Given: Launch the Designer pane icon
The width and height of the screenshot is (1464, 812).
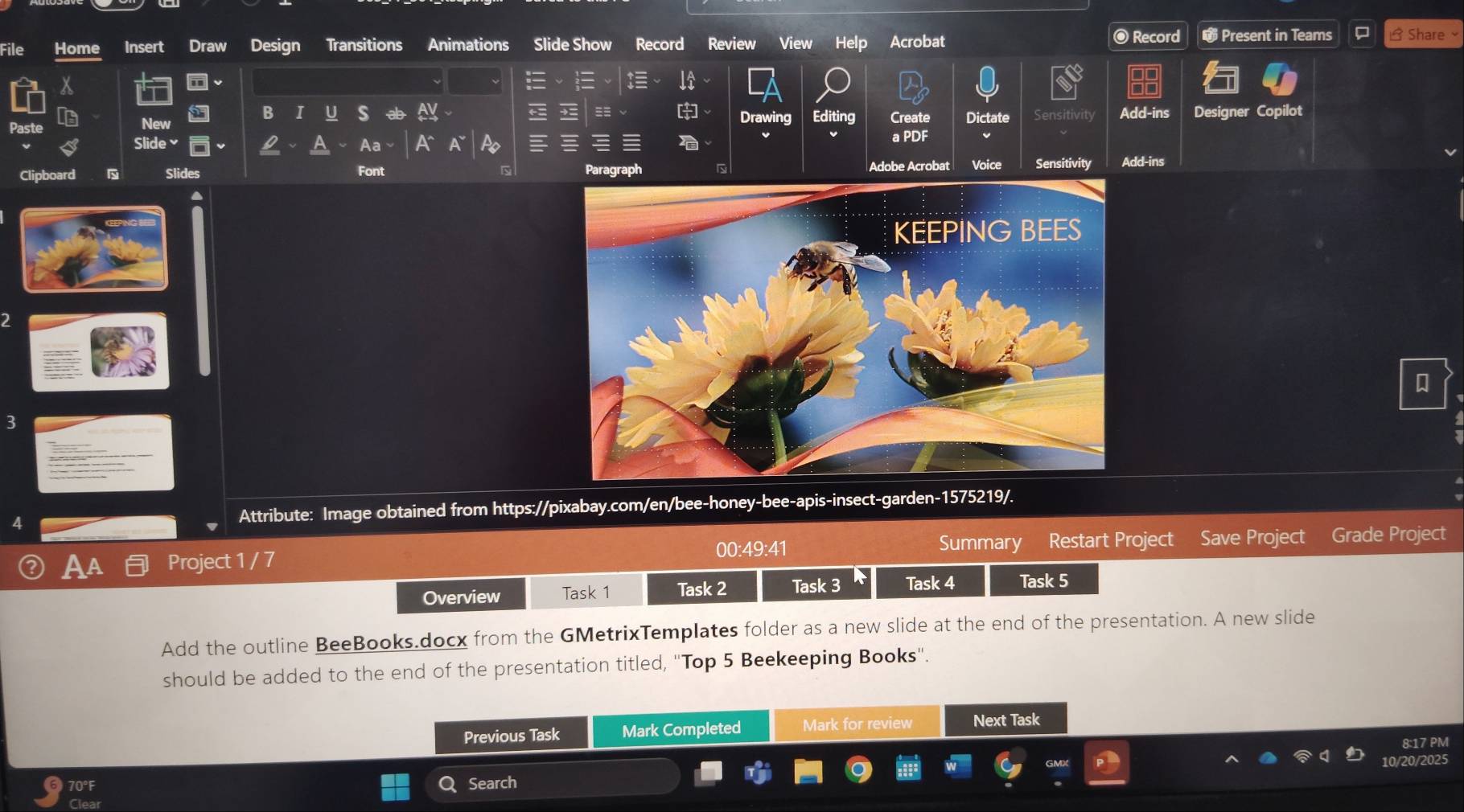Looking at the screenshot, I should (1219, 84).
